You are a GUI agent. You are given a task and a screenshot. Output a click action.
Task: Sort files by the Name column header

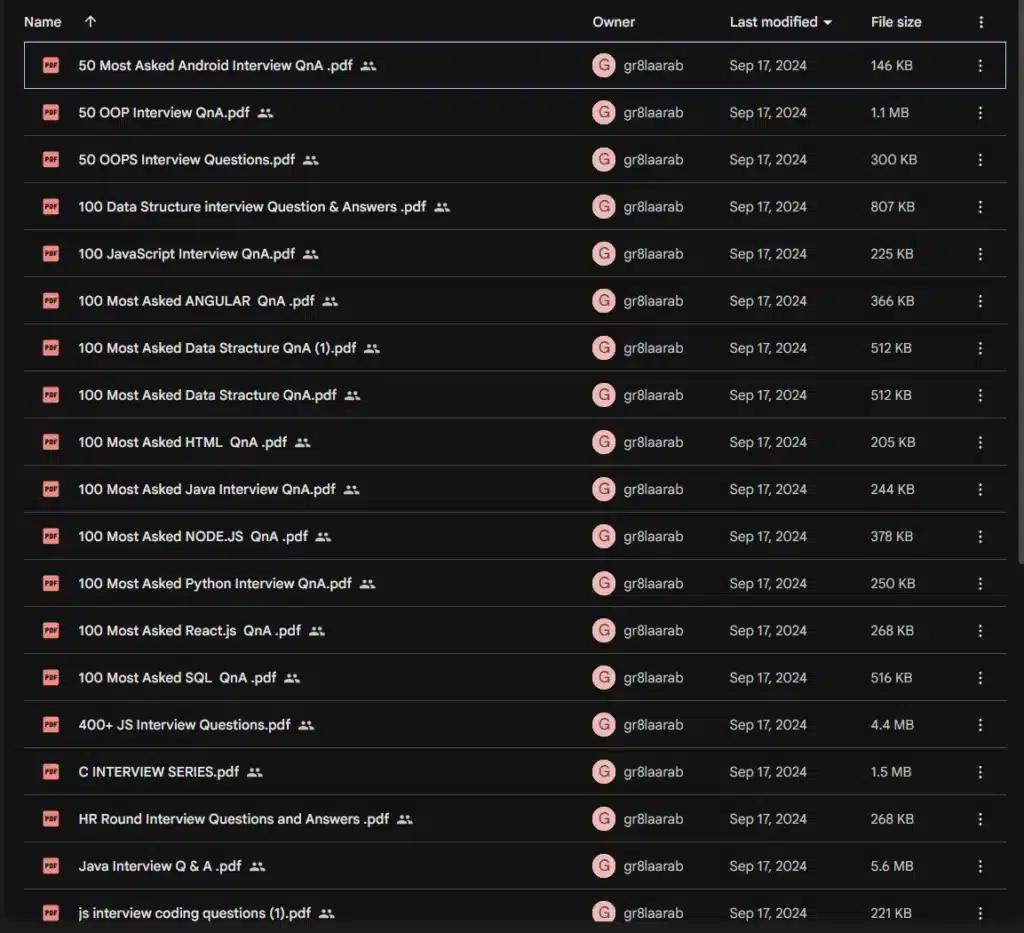click(x=43, y=22)
